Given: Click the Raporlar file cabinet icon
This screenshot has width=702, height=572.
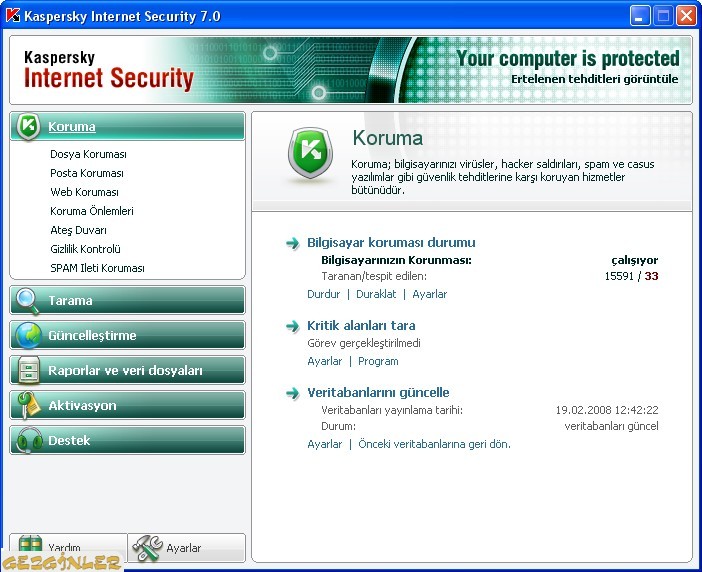Looking at the screenshot, I should click(x=29, y=370).
